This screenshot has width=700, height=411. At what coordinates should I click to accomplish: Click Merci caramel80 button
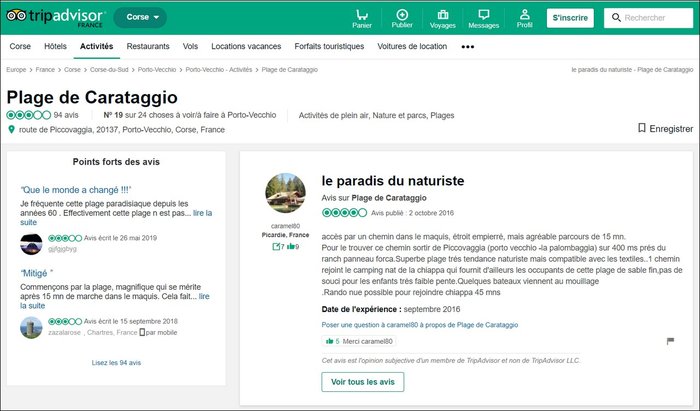pyautogui.click(x=358, y=341)
